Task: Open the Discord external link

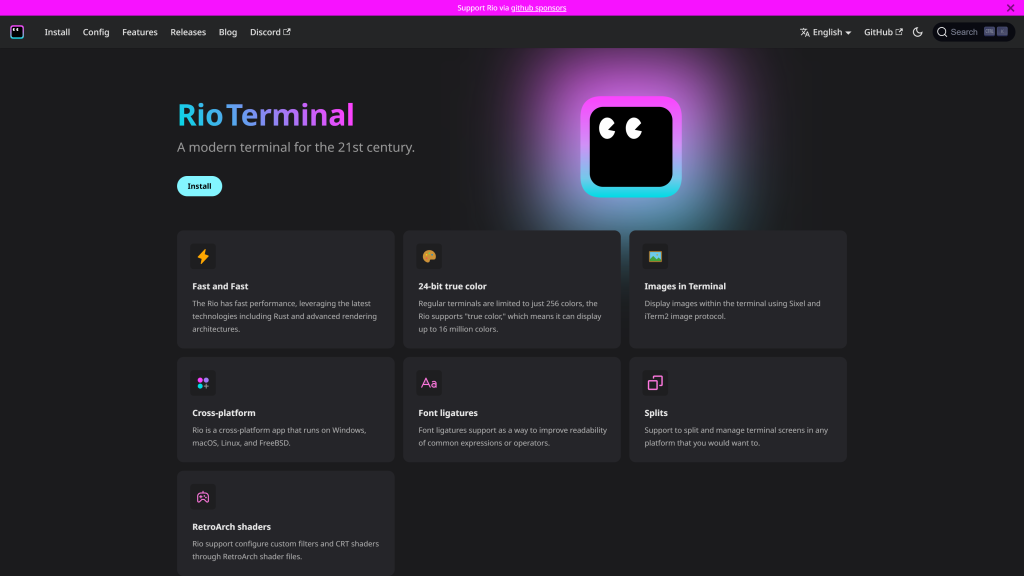Action: [x=270, y=32]
